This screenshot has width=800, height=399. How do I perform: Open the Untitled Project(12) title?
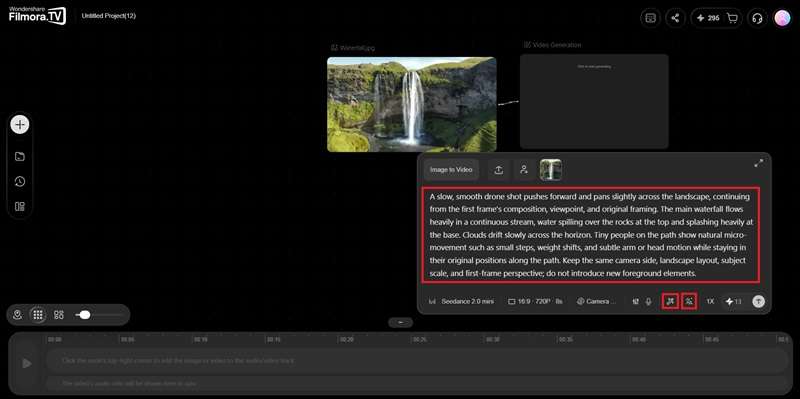(109, 16)
